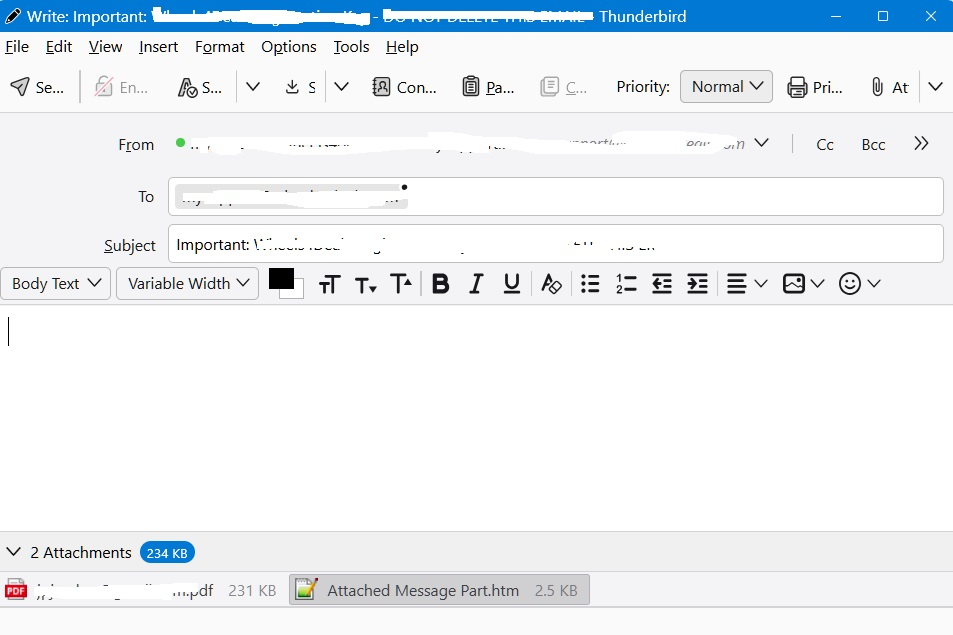Click the Send message icon
Viewport: 953px width, 635px height.
pos(20,87)
